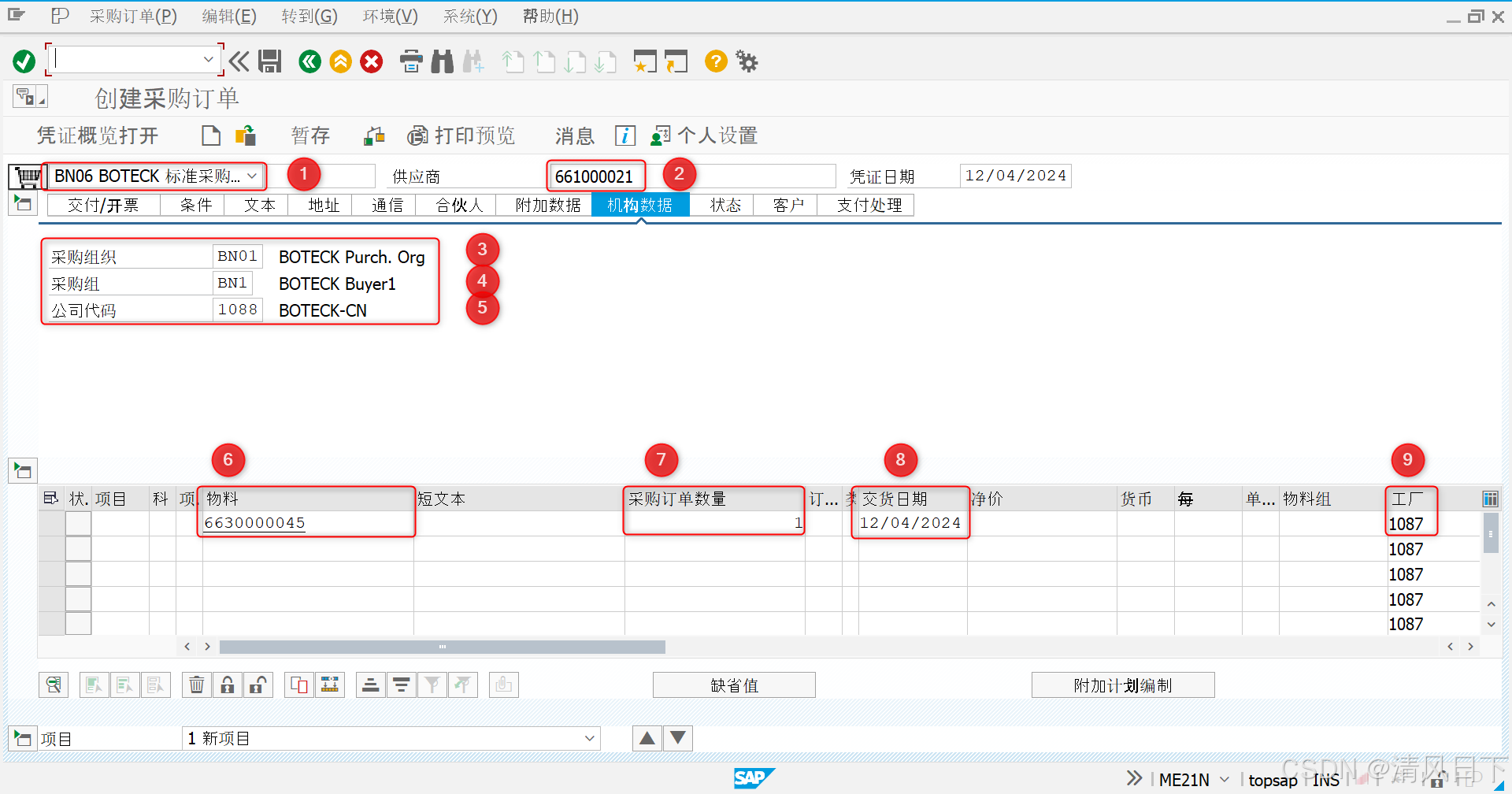
Task: Click the 打印预览 button
Action: [x=461, y=135]
